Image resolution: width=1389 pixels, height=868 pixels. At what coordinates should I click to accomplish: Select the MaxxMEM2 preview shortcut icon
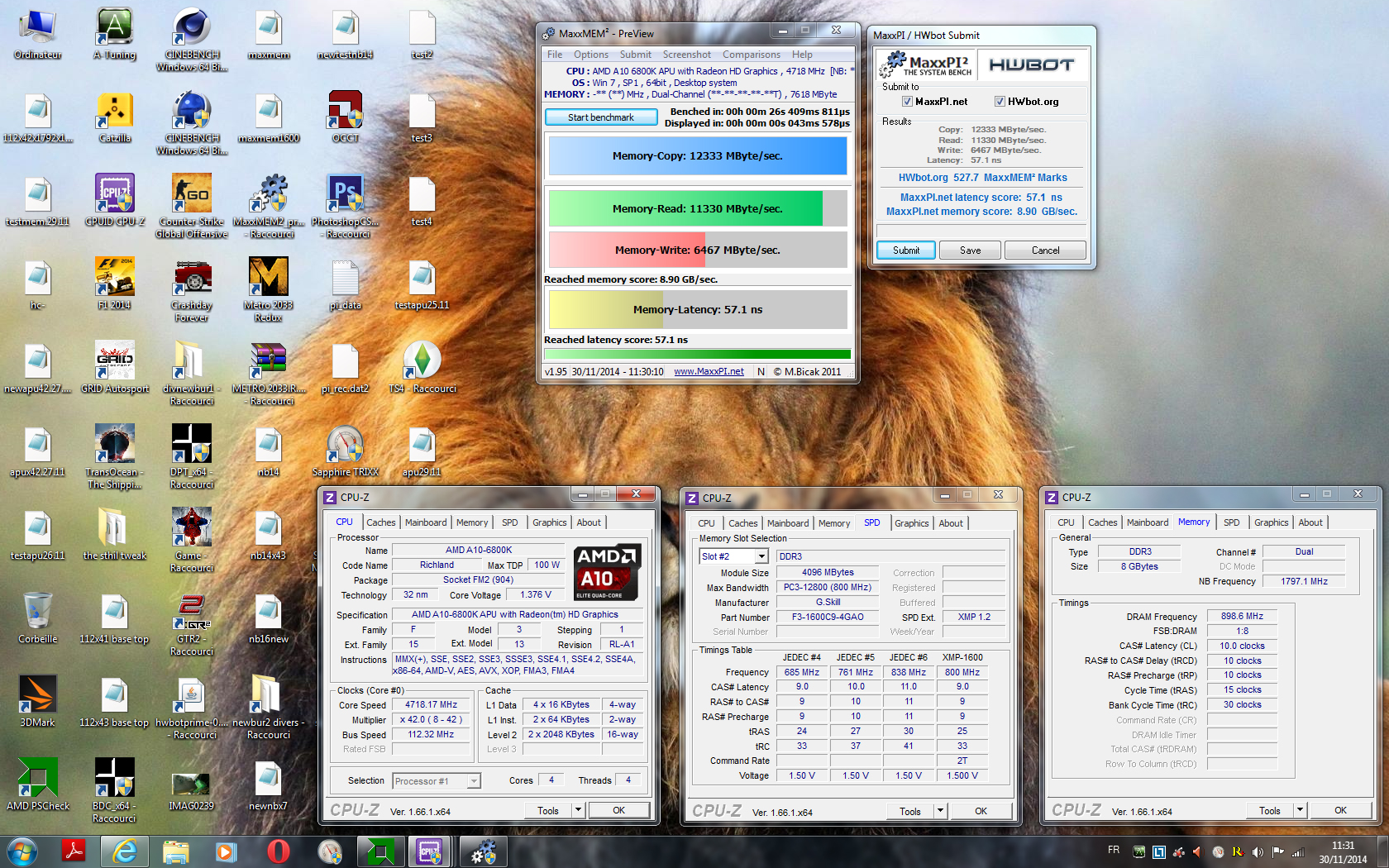pyautogui.click(x=269, y=206)
